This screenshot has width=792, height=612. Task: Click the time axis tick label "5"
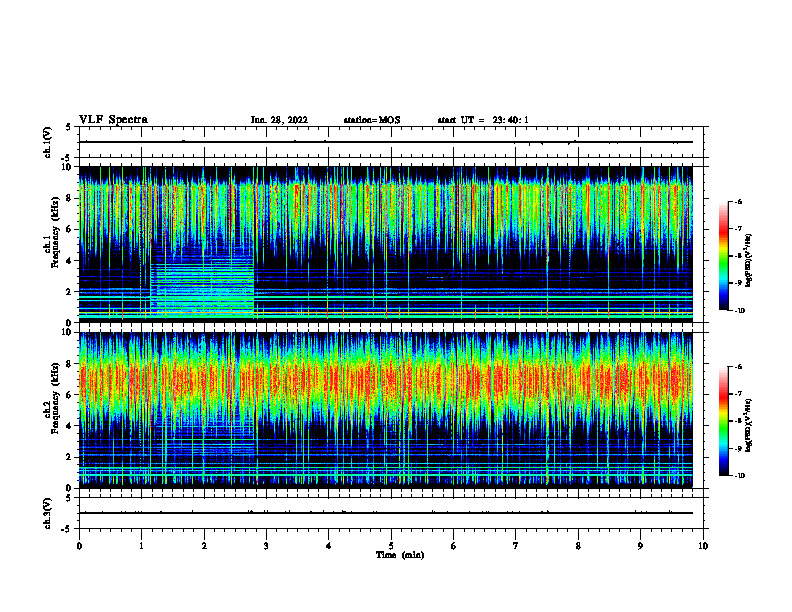391,546
